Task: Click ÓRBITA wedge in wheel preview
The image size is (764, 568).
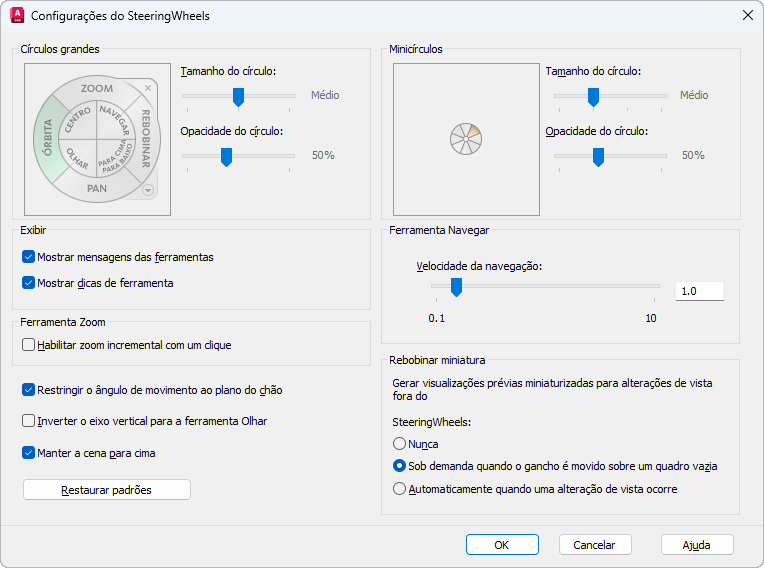Action: point(46,138)
